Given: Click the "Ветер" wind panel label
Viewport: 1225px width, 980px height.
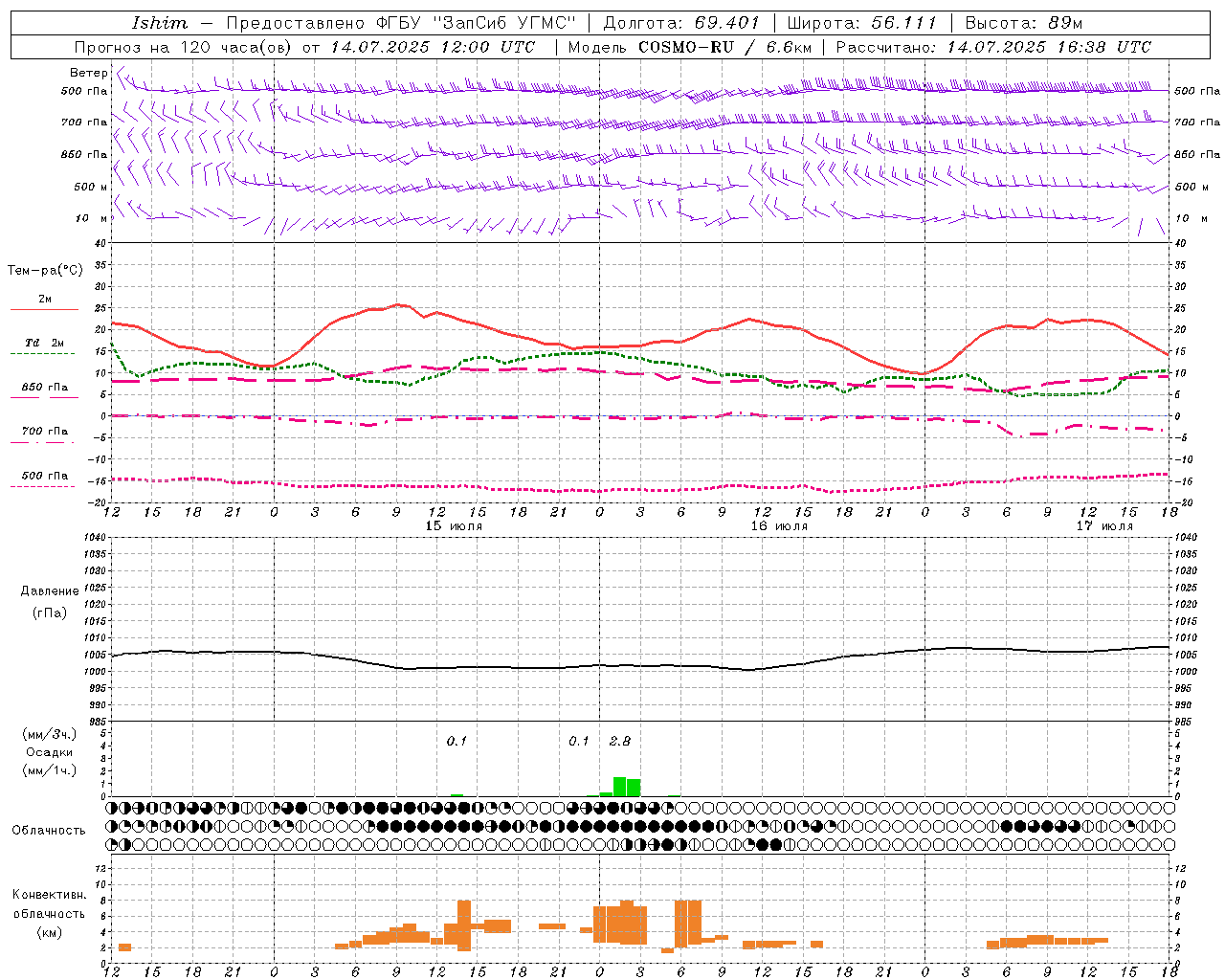Looking at the screenshot, I should point(88,73).
